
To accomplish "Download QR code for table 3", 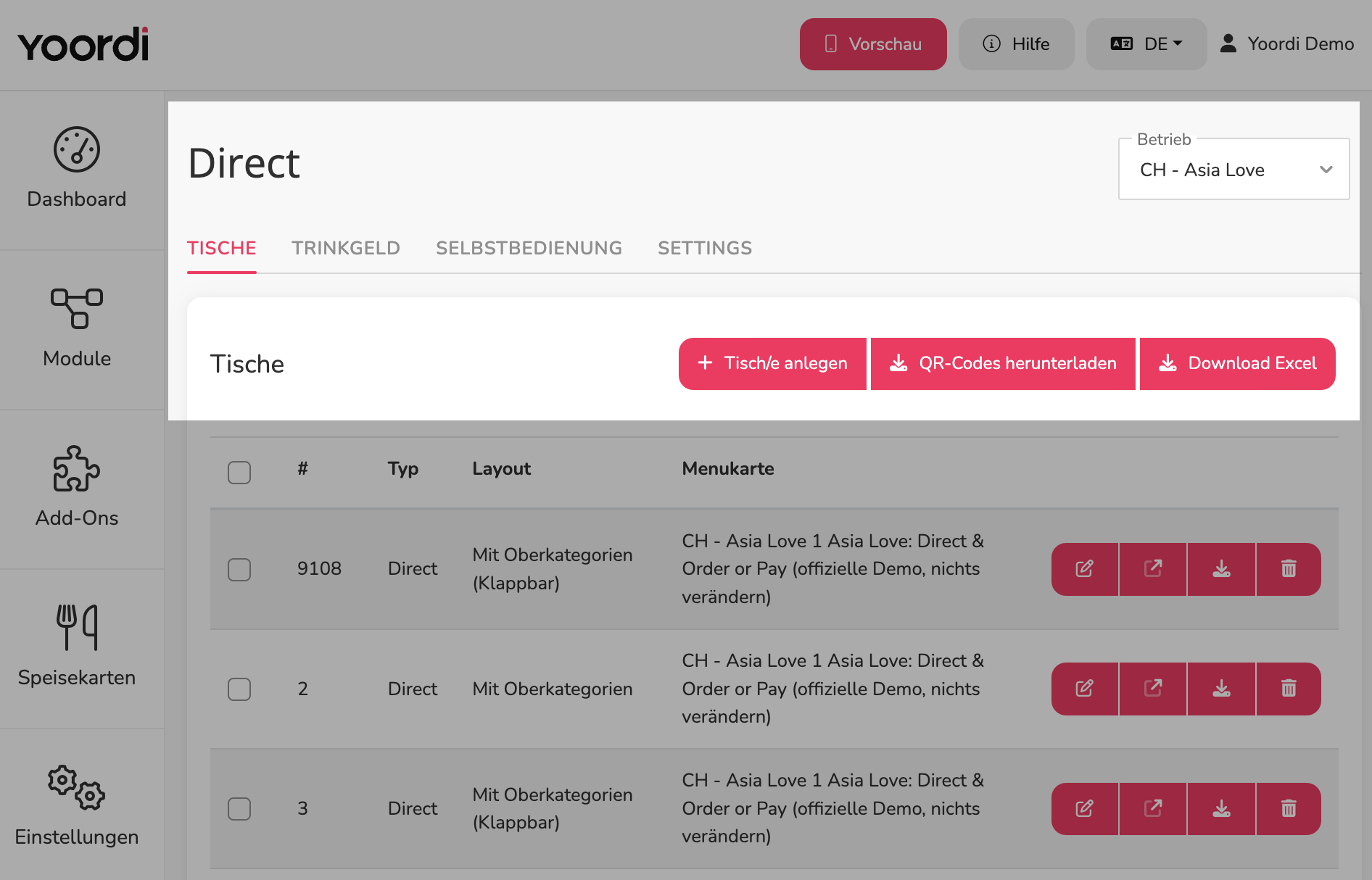I will click(1222, 809).
